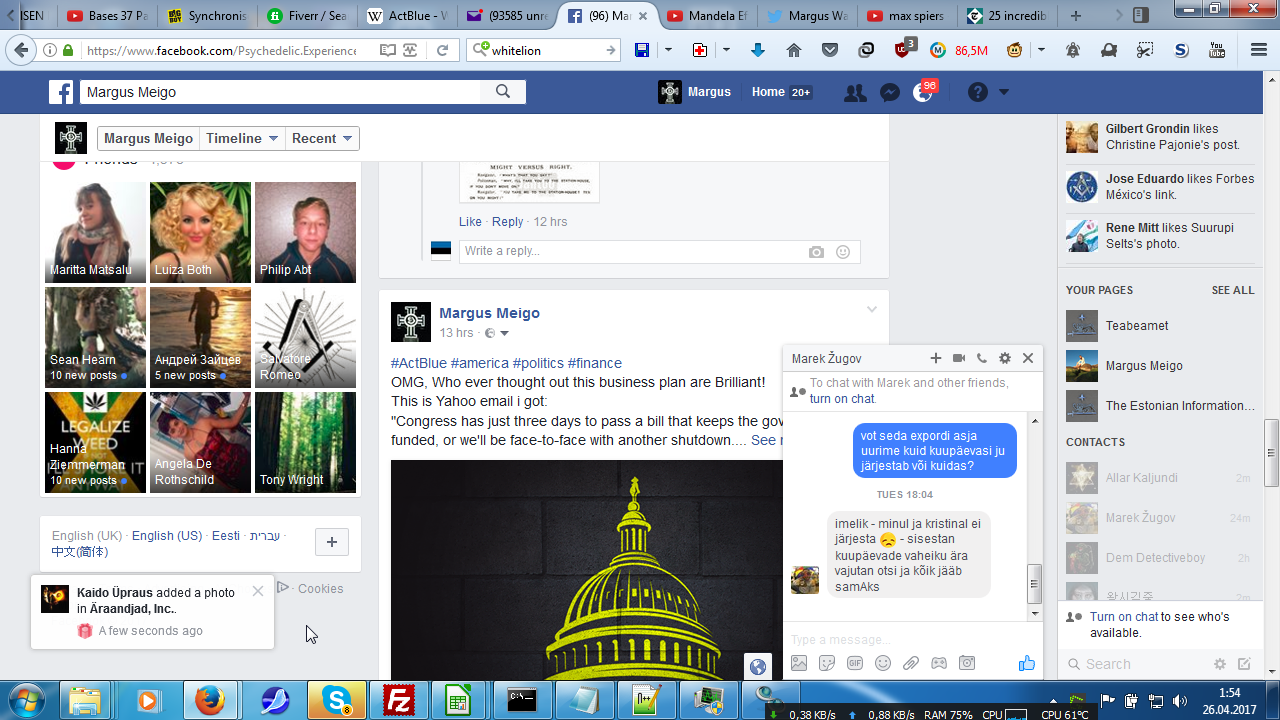1280x720 pixels.
Task: Switch to the max spiers YouTube tab
Action: click(906, 16)
